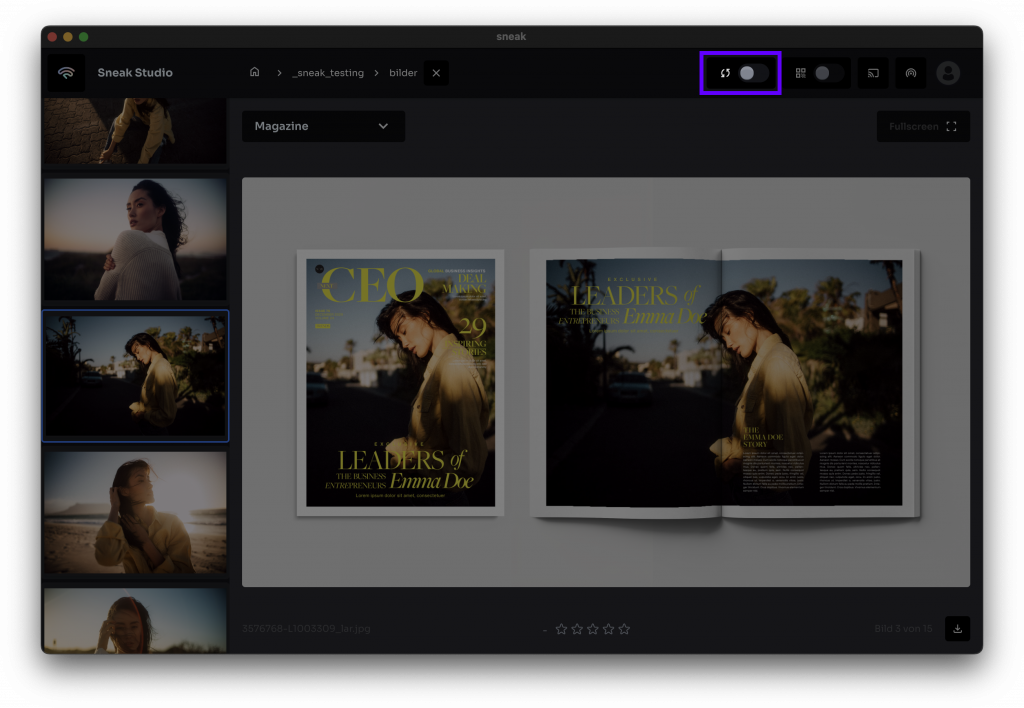Image resolution: width=1024 pixels, height=708 pixels.
Task: Select thumbnail of woman in white sweater
Action: tap(135, 239)
